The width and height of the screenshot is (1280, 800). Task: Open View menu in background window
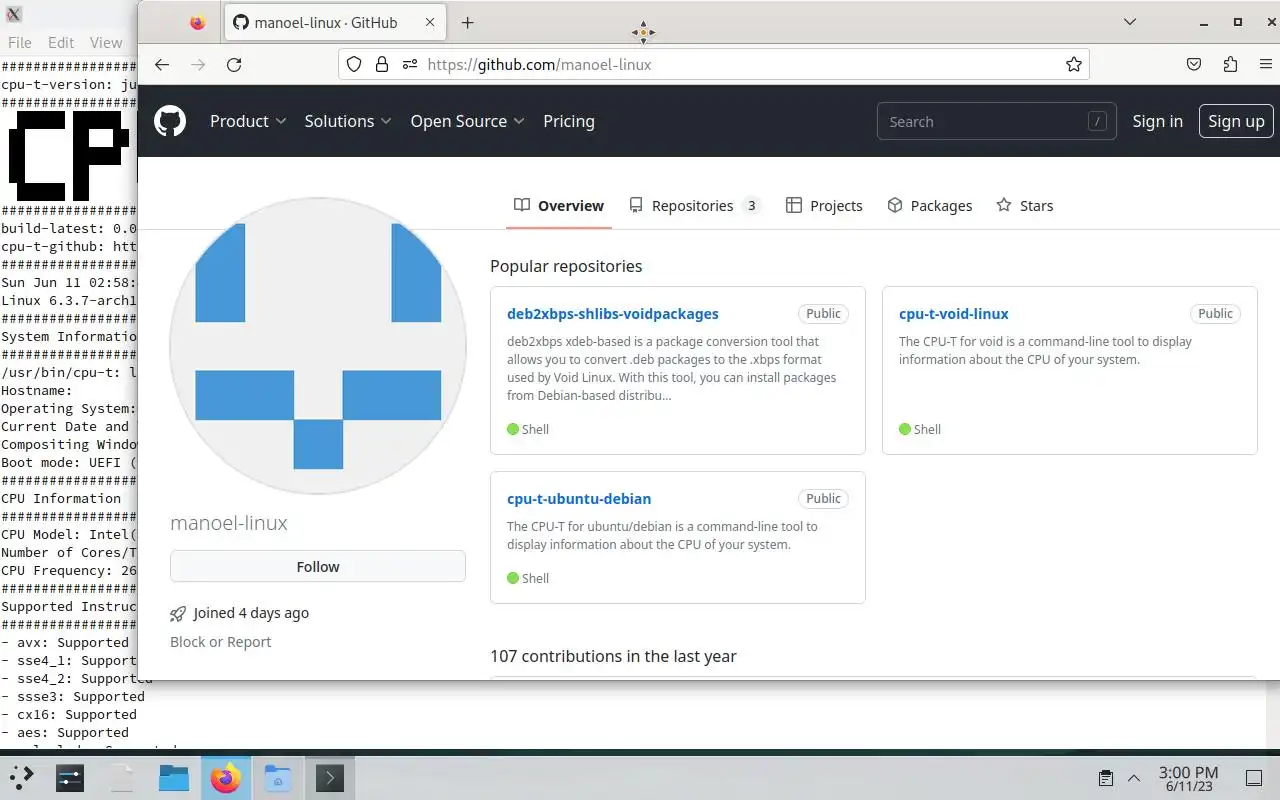point(106,42)
